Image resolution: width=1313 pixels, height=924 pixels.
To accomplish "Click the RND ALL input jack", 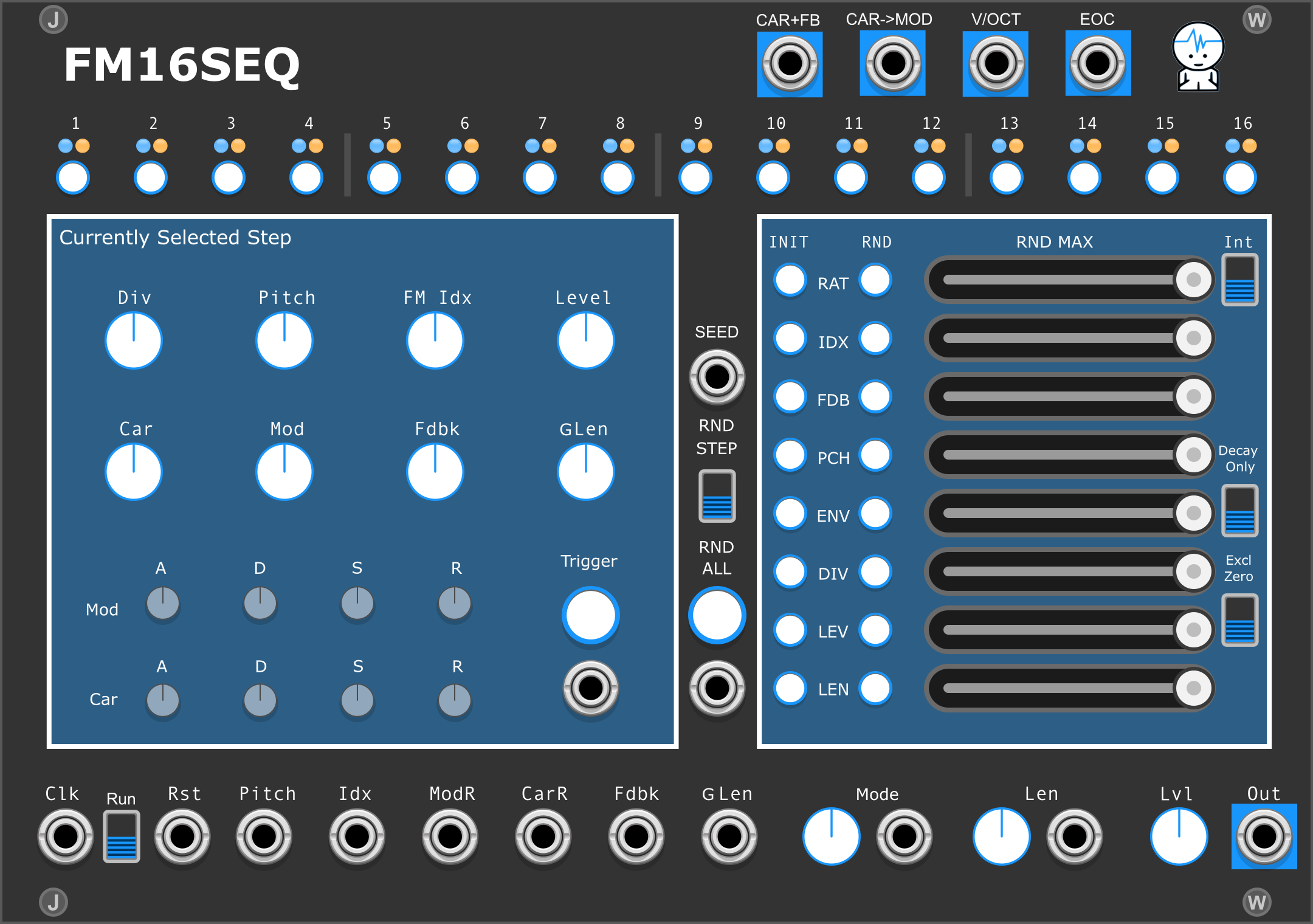I will pyautogui.click(x=717, y=688).
